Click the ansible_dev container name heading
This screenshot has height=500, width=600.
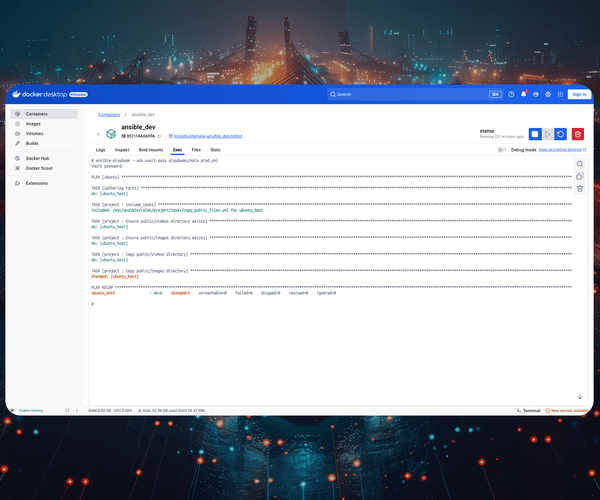138,127
